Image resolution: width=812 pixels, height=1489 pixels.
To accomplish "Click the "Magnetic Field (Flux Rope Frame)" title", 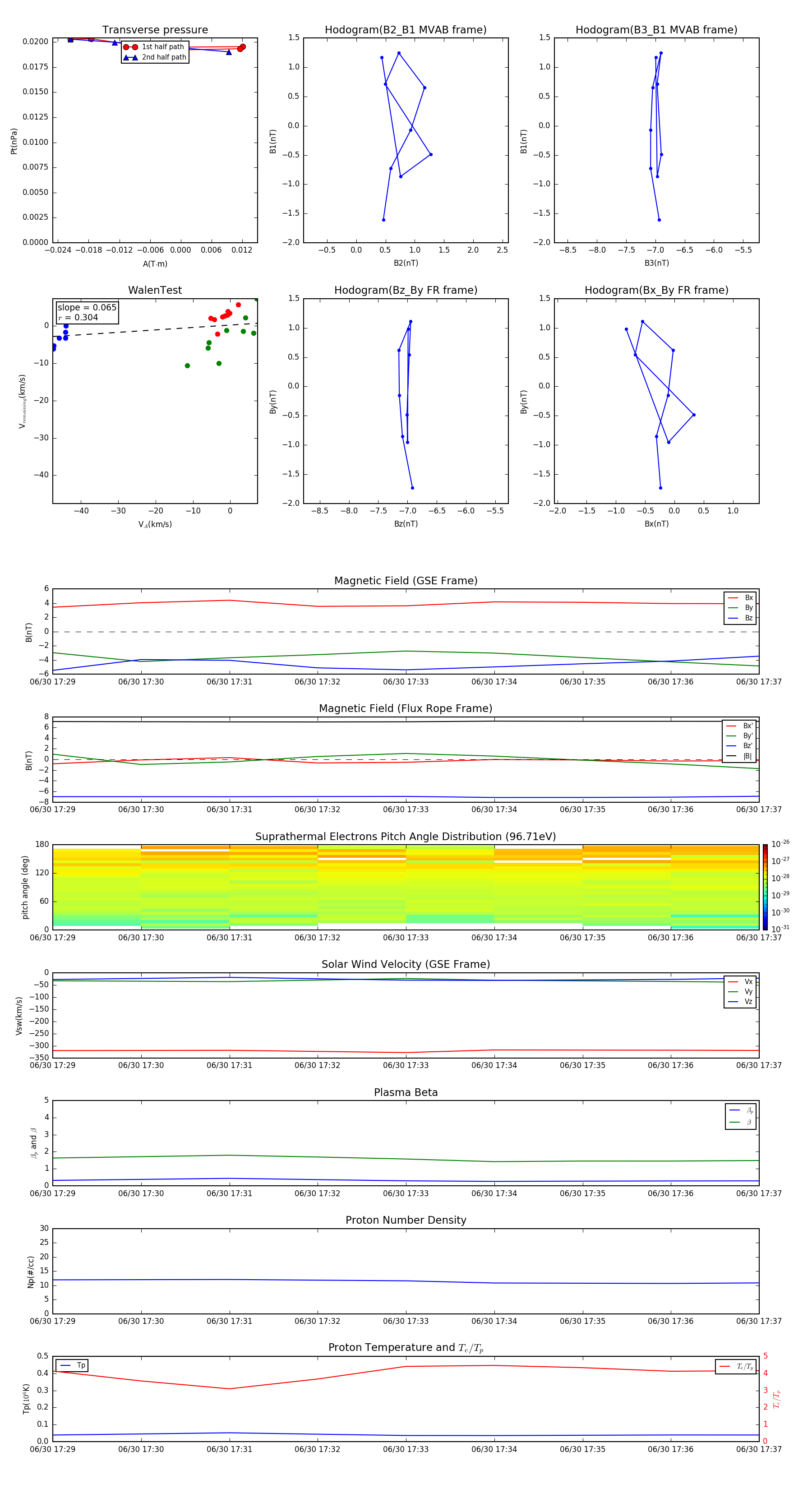I will [x=406, y=709].
